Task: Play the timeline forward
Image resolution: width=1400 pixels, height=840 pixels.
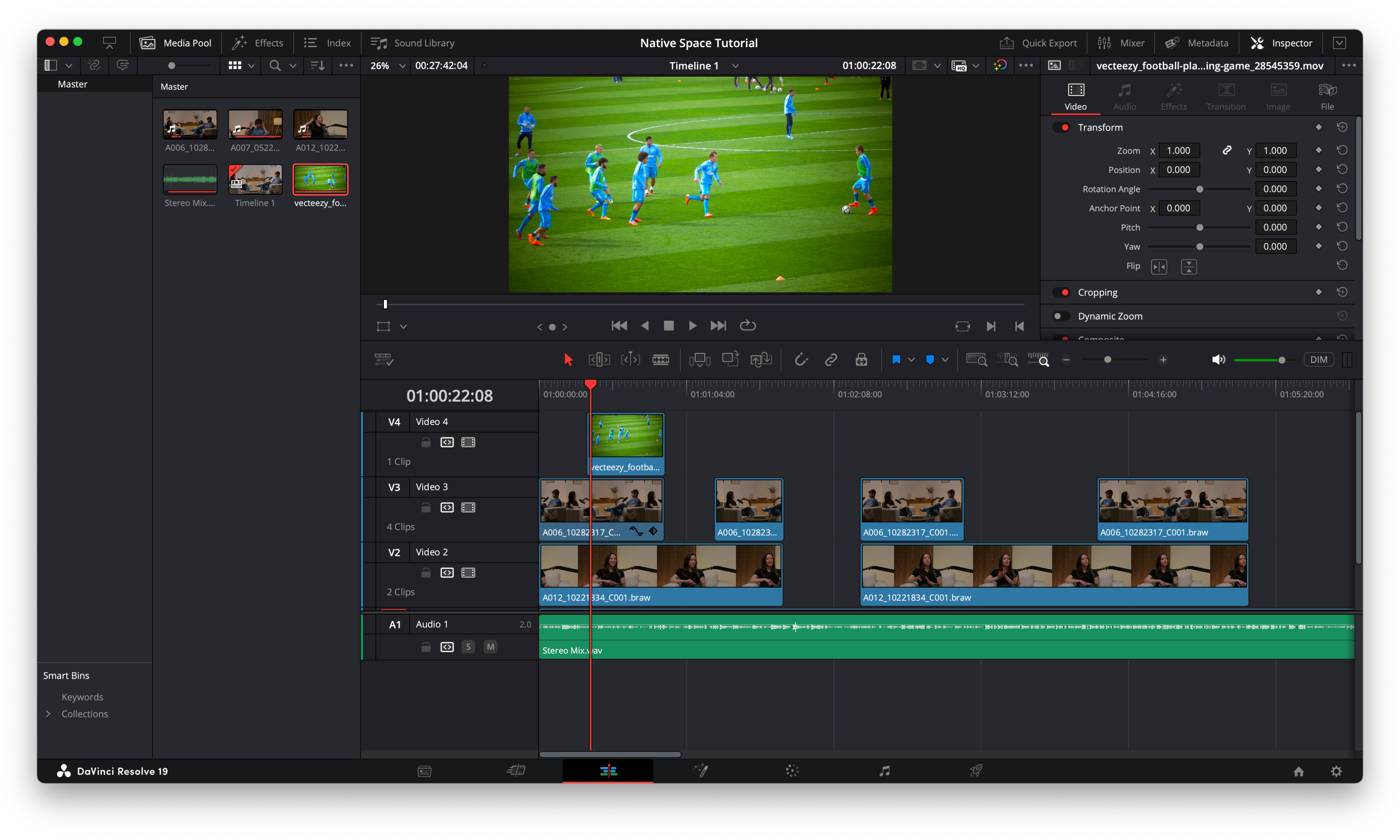Action: pos(693,326)
